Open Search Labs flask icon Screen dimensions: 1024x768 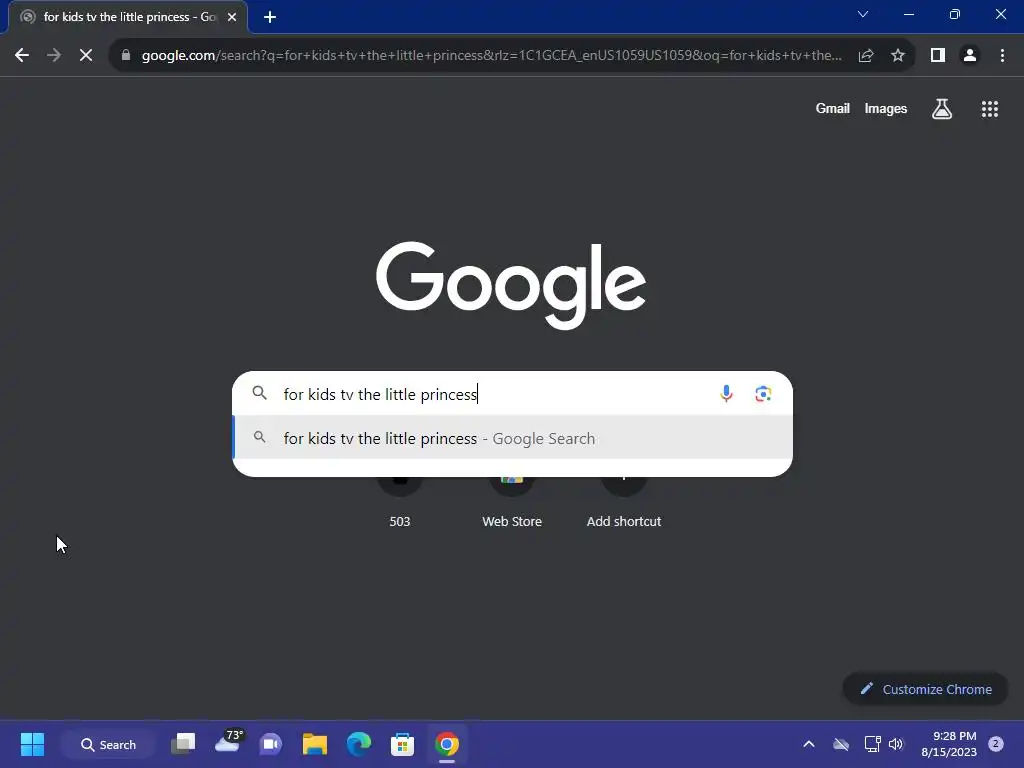(x=942, y=109)
